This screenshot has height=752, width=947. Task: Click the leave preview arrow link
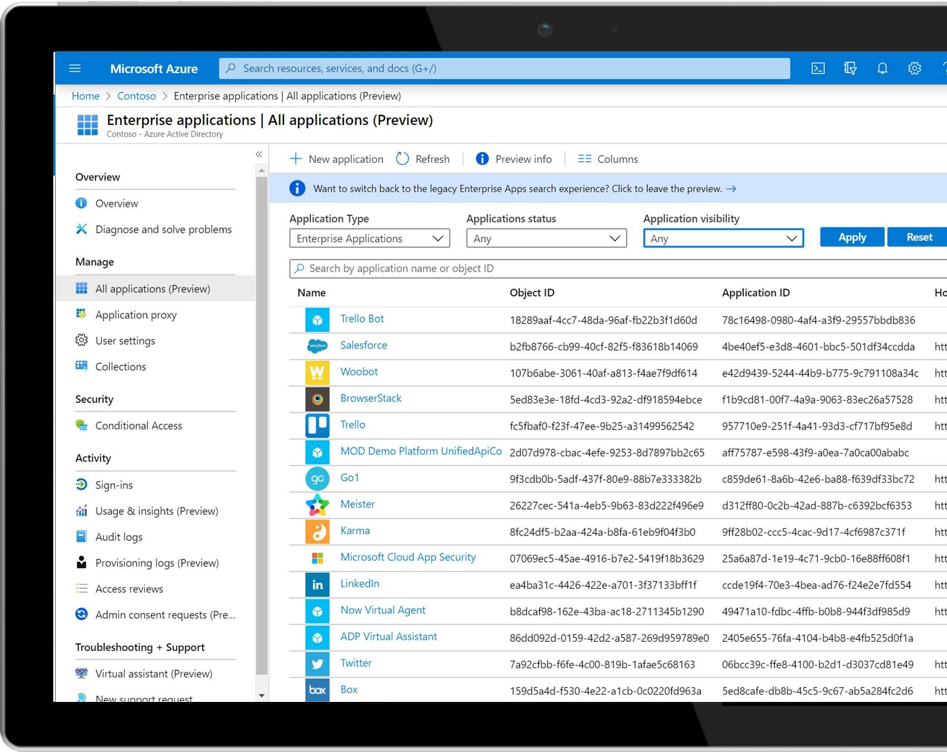(731, 189)
